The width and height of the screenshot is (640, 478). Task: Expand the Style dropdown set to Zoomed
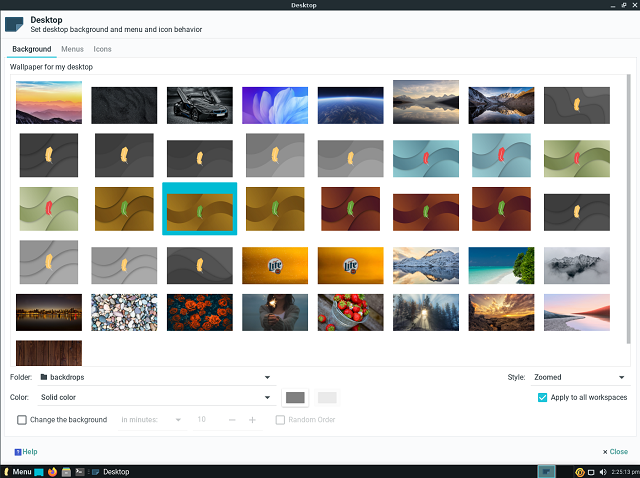579,377
